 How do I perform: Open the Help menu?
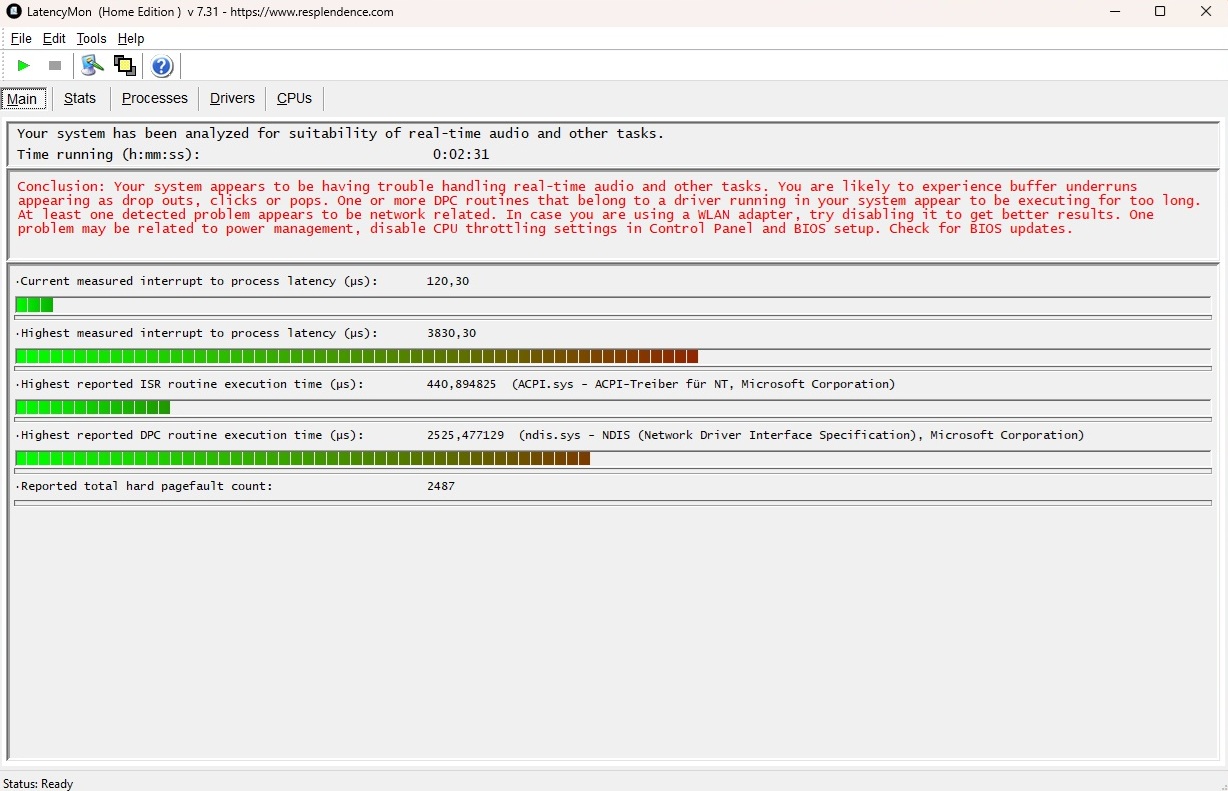tap(131, 38)
